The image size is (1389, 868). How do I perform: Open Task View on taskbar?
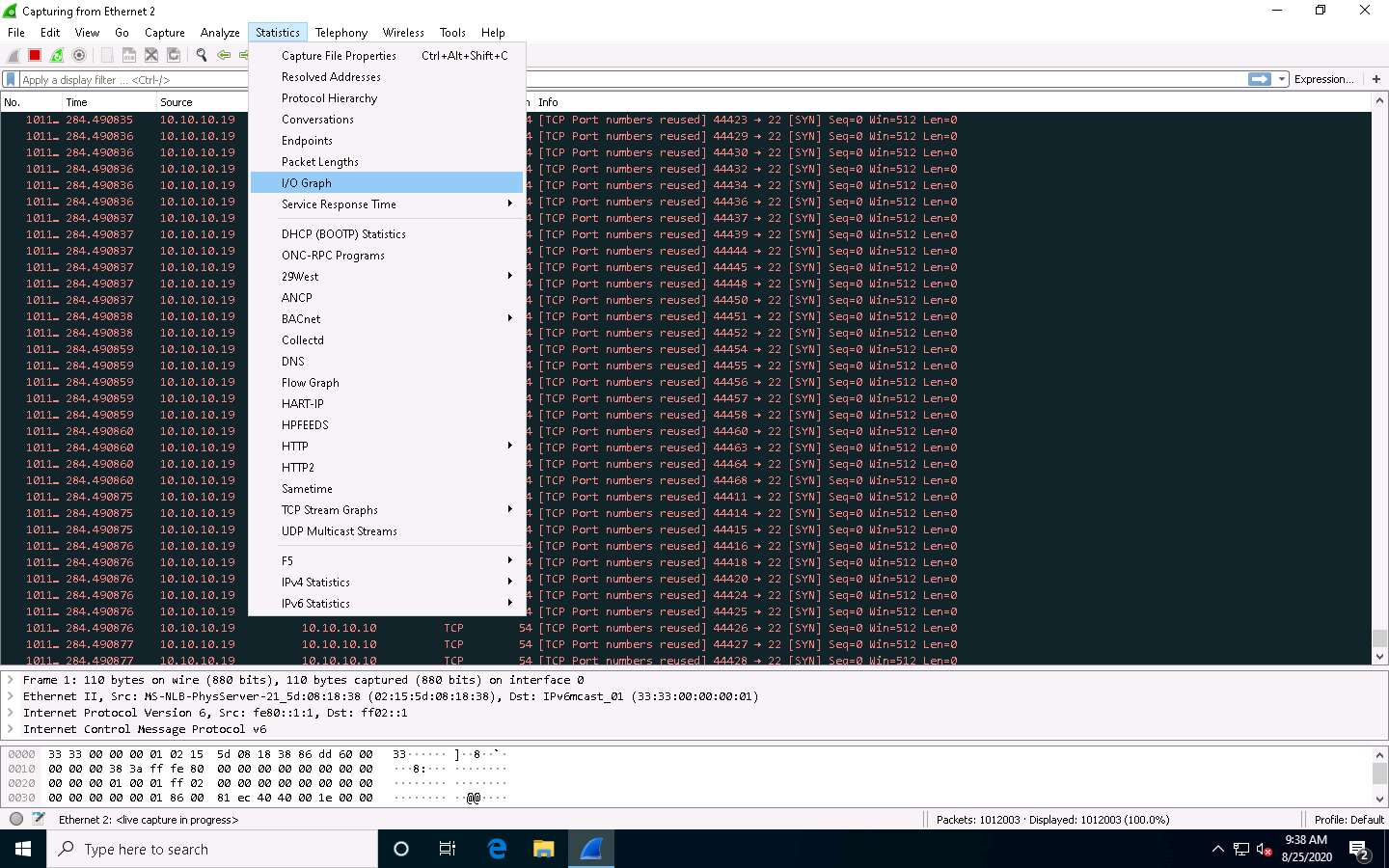point(448,849)
